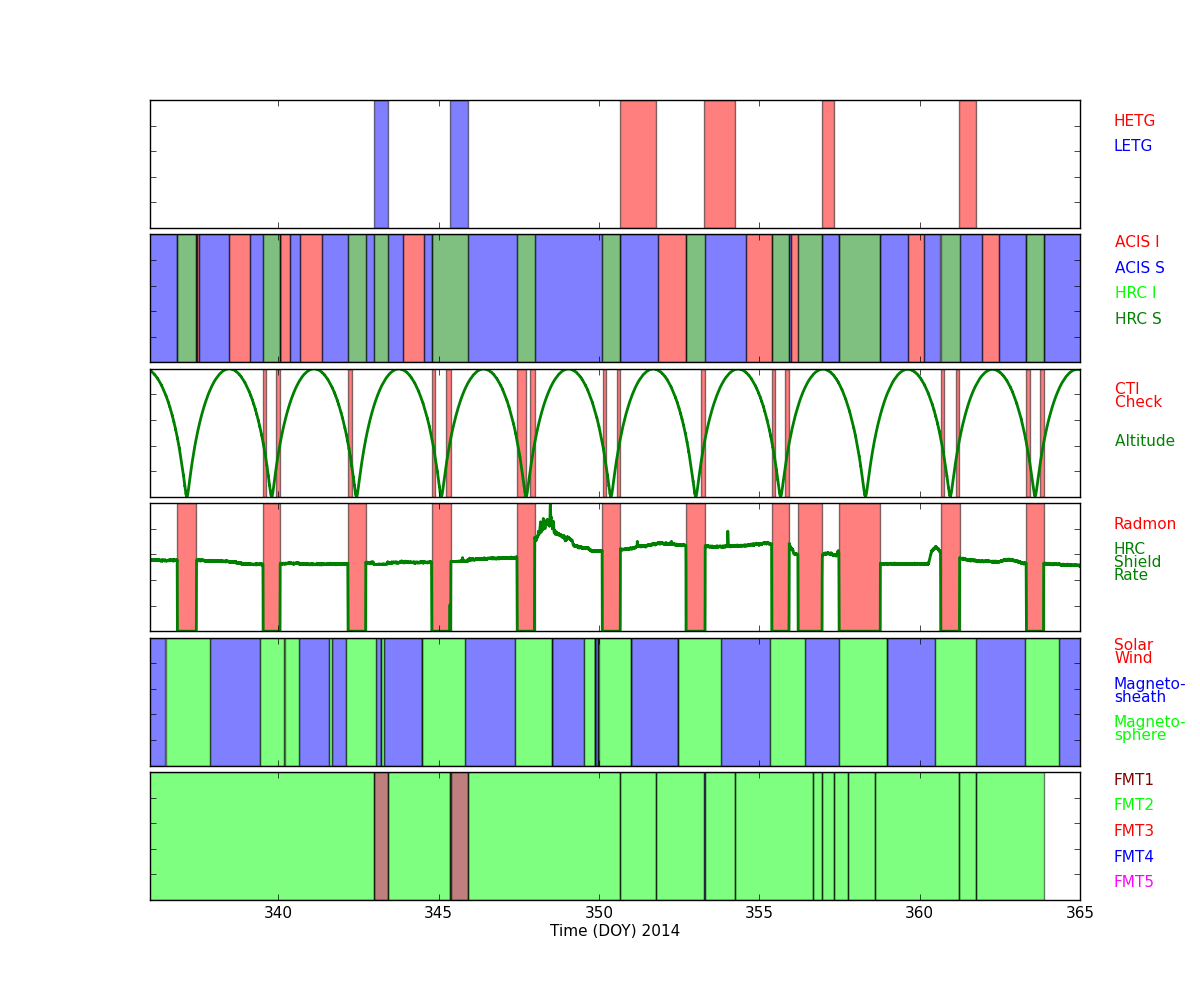
Task: Select the Solar Wind legend label
Action: [x=1133, y=652]
